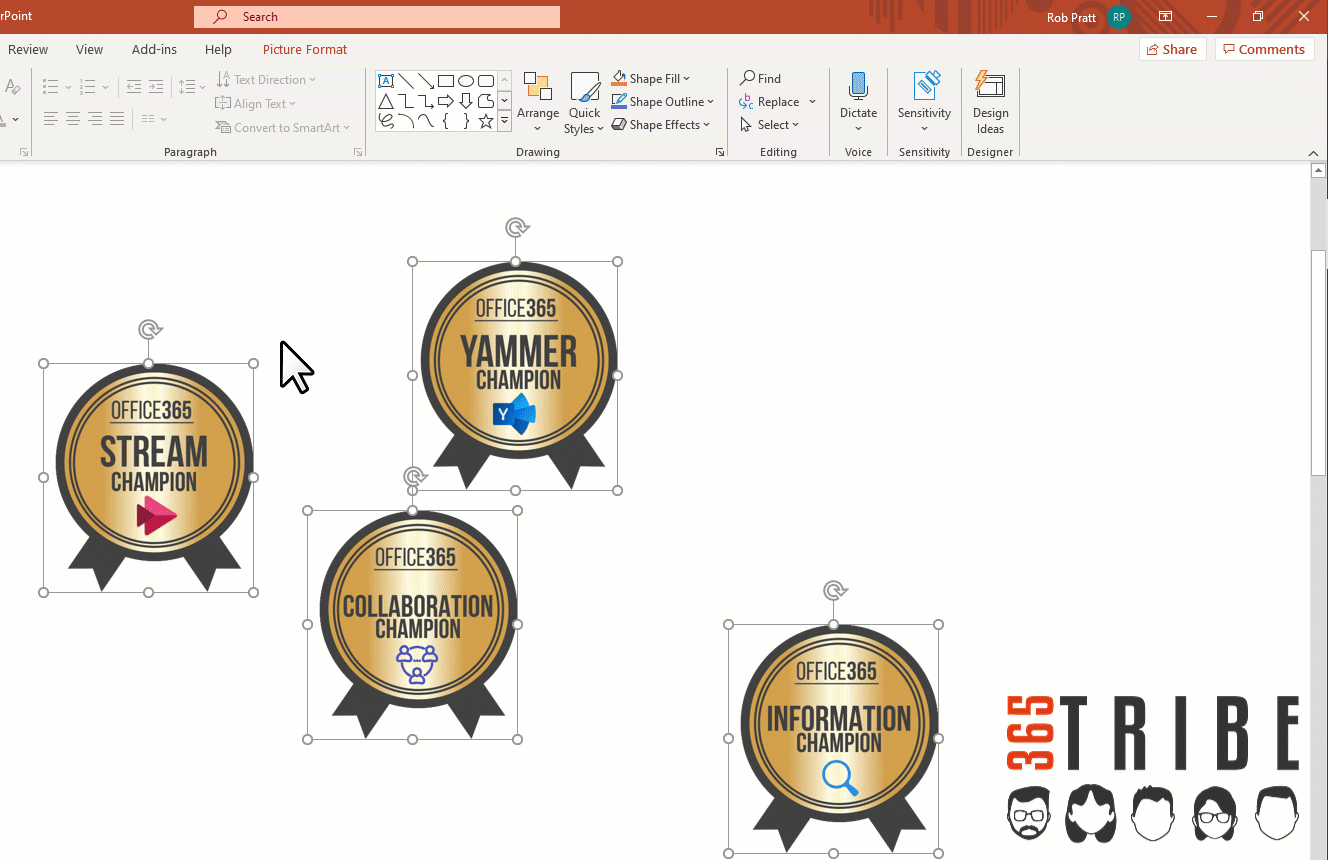Open the Comments pane button
The width and height of the screenshot is (1328, 860).
coord(1264,49)
